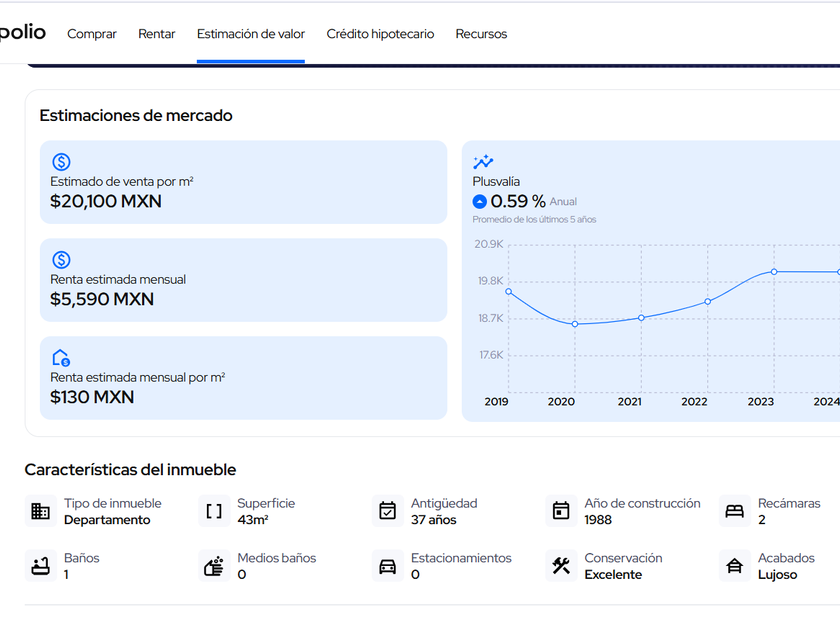Go to Crédito hipotecario page
This screenshot has height=630, width=840.
click(x=380, y=34)
